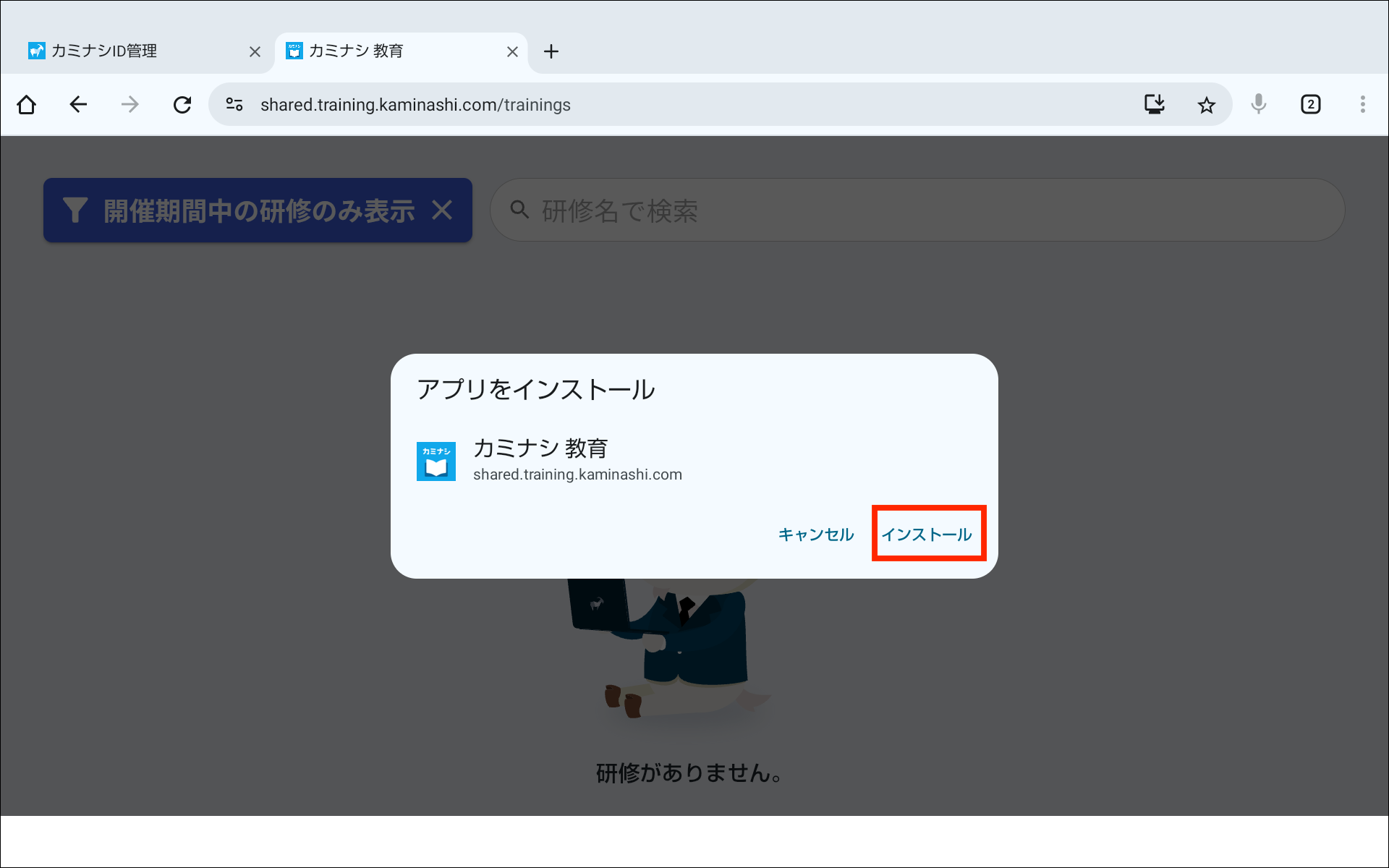Click the install app icon in address bar
This screenshot has width=1389, height=868.
[1154, 105]
